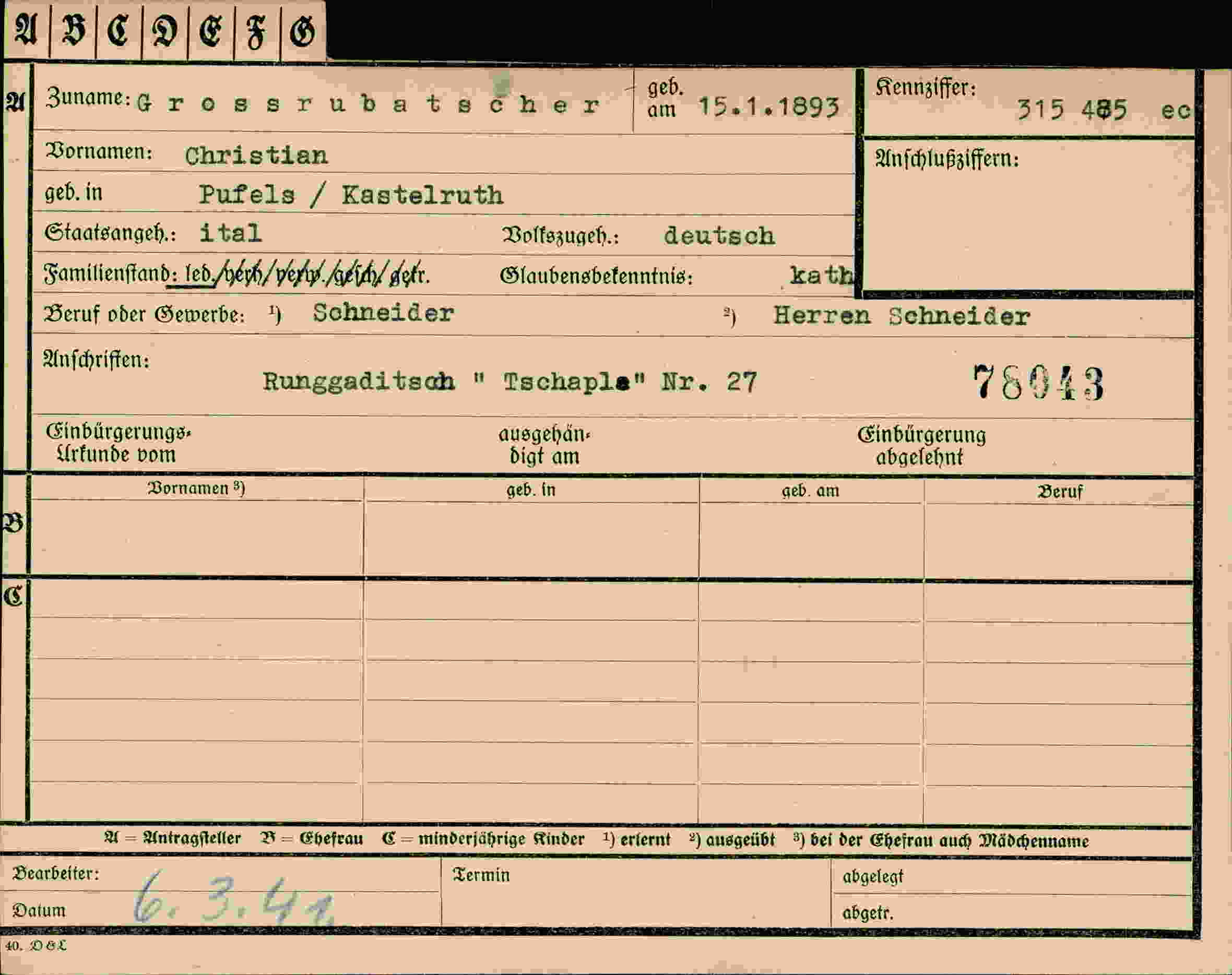
Task: Click the "abgetr." label
Action: 867,913
